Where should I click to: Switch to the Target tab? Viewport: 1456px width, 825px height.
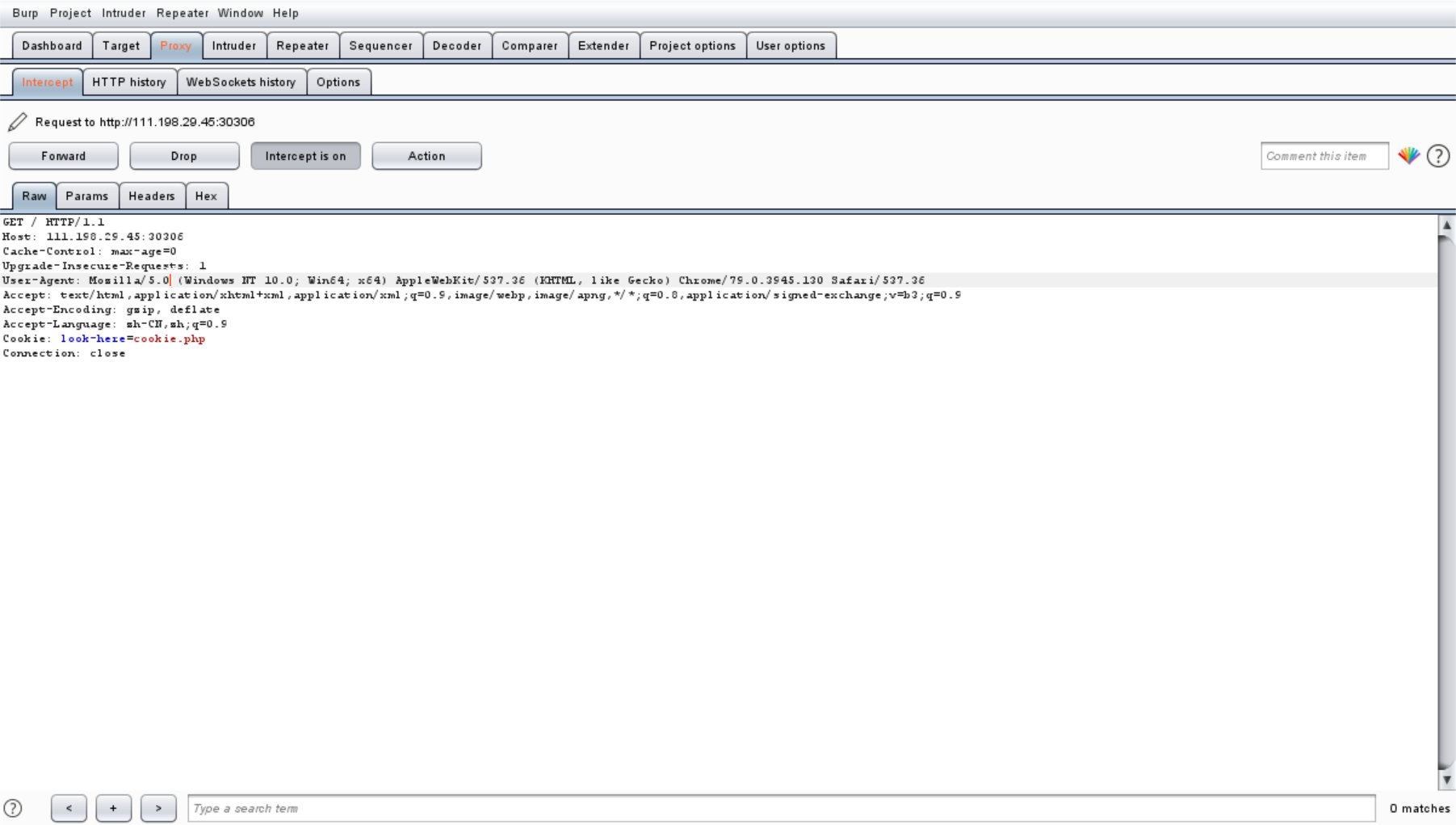(121, 46)
